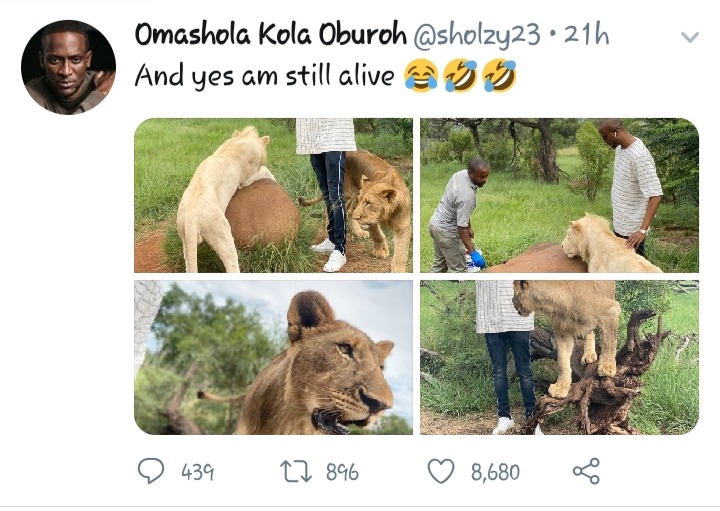Click the 8,680 likes count
The image size is (720, 511).
(495, 472)
